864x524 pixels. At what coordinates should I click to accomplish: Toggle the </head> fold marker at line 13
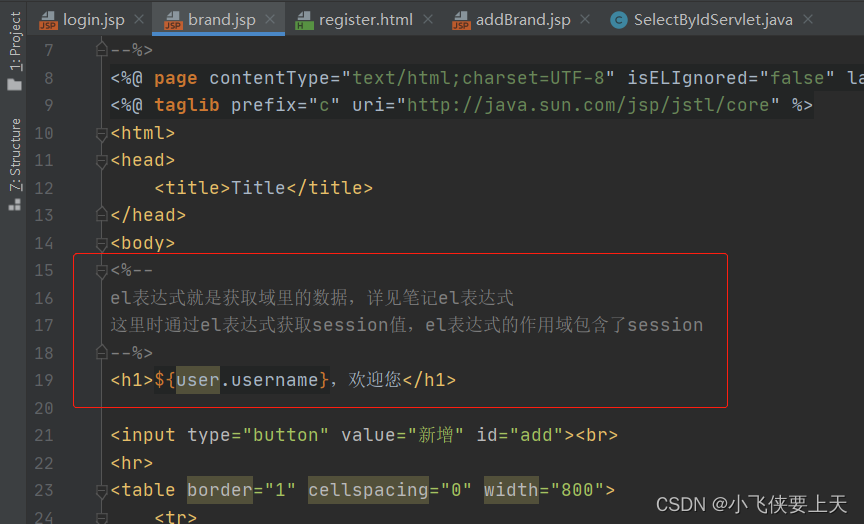pos(101,215)
